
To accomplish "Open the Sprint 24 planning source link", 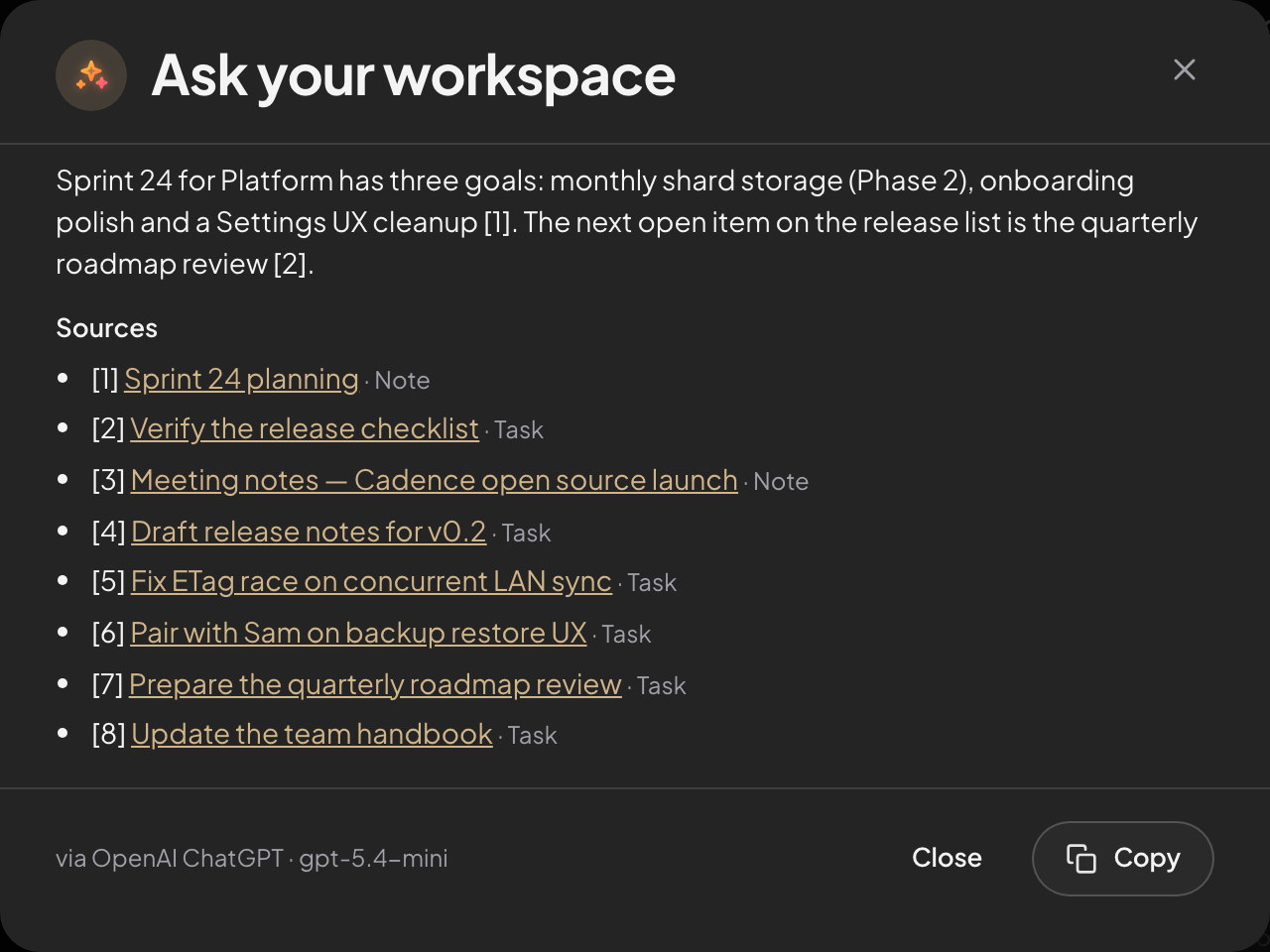I will (x=241, y=380).
